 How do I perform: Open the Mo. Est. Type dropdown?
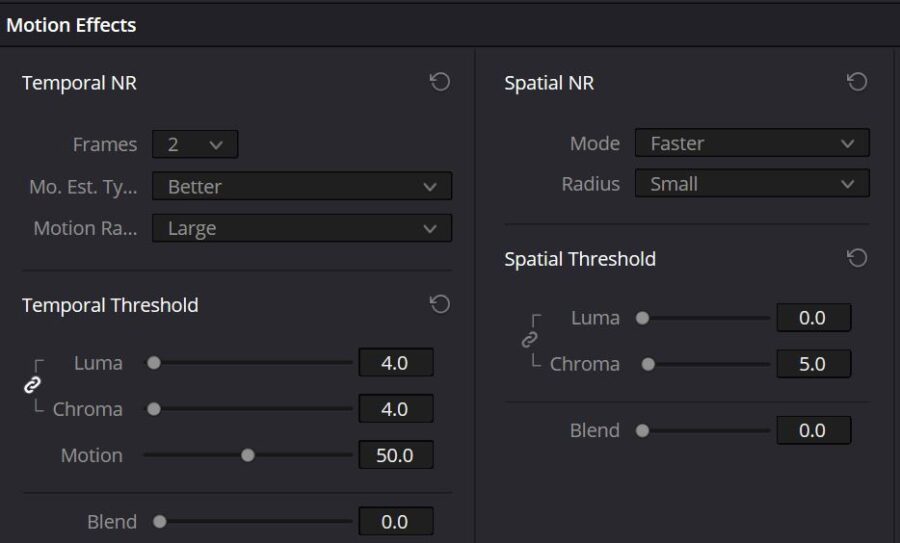pyautogui.click(x=301, y=187)
